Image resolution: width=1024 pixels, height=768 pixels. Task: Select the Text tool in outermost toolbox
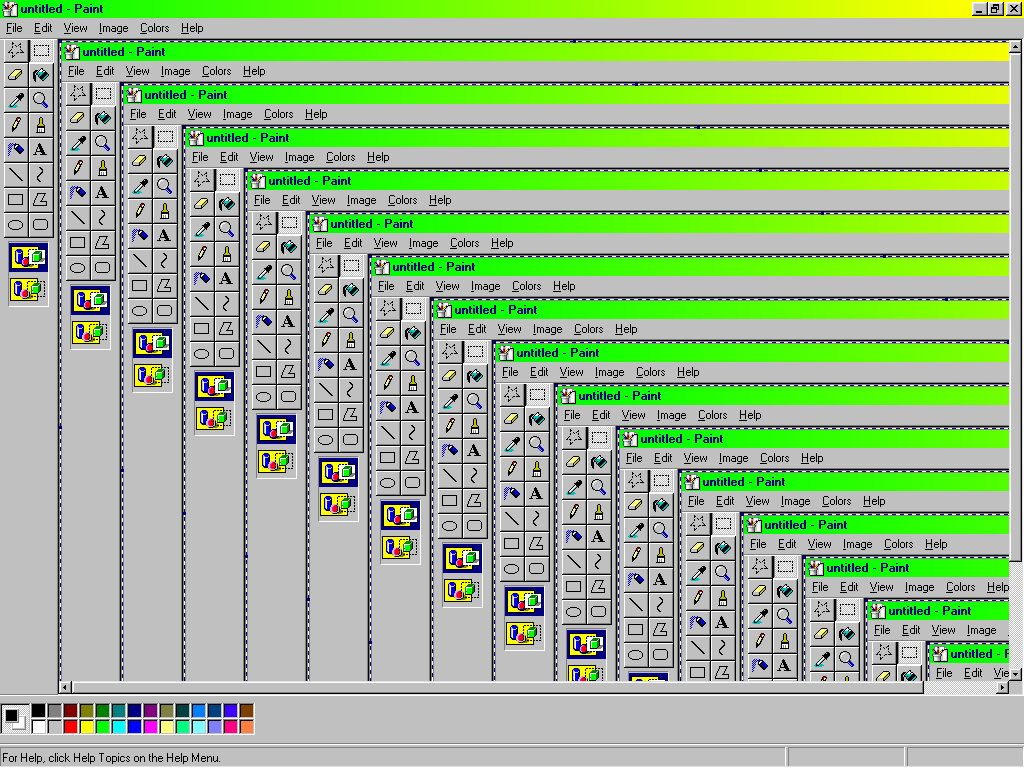click(40, 150)
